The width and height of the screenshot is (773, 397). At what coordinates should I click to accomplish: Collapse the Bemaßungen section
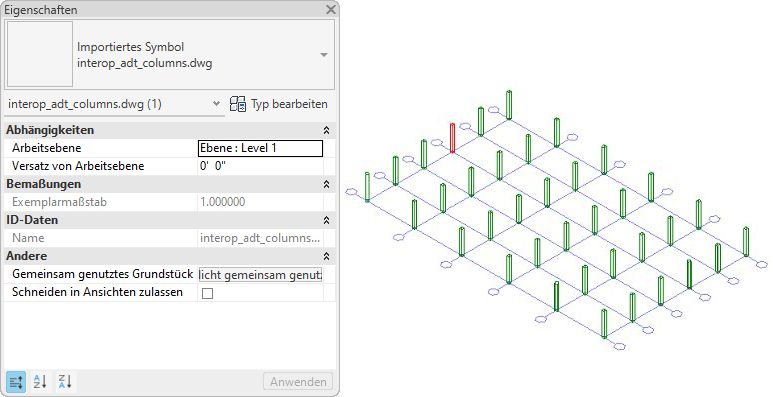pyautogui.click(x=326, y=184)
